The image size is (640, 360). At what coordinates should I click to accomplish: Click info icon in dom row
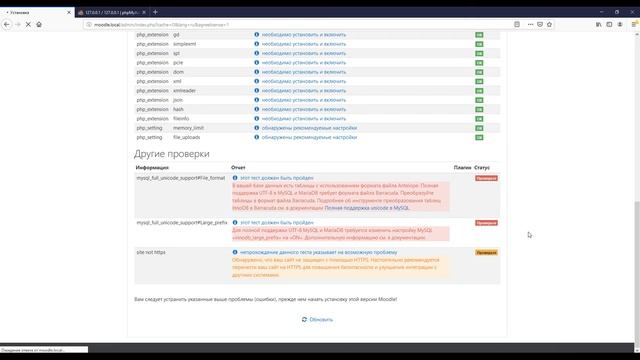tap(257, 72)
